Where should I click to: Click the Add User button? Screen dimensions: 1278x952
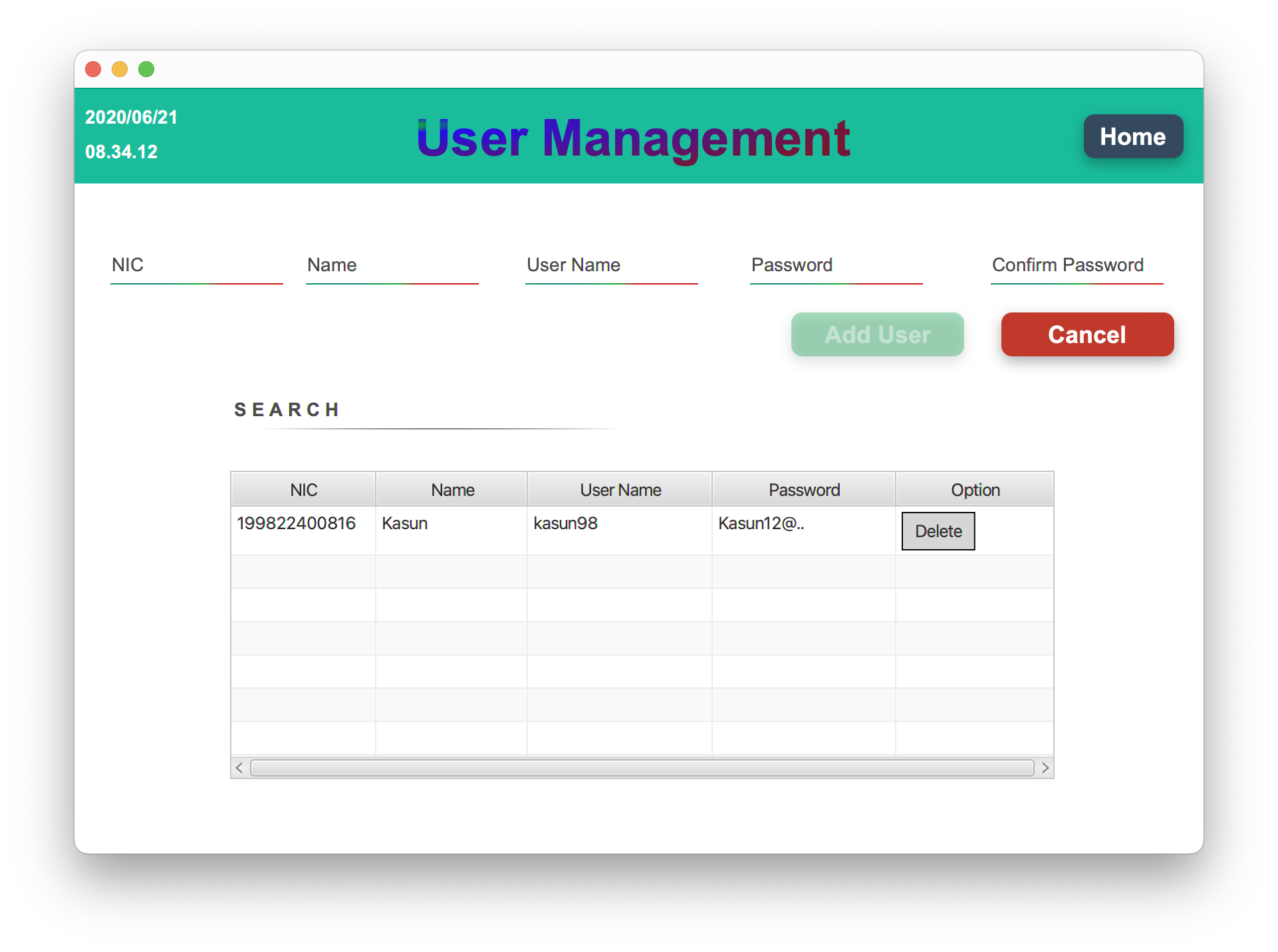tap(876, 334)
